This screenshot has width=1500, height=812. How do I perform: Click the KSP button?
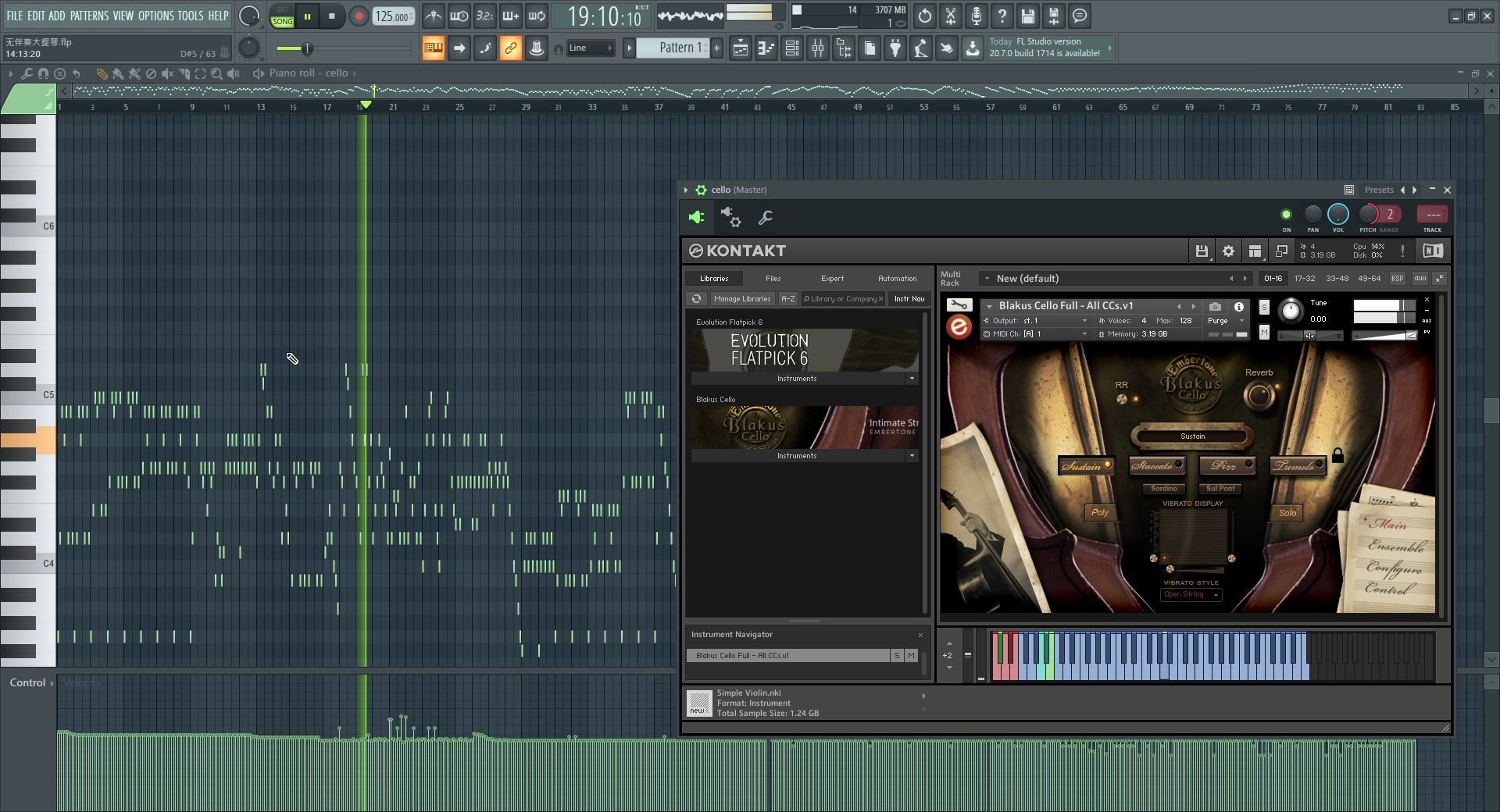[1398, 279]
